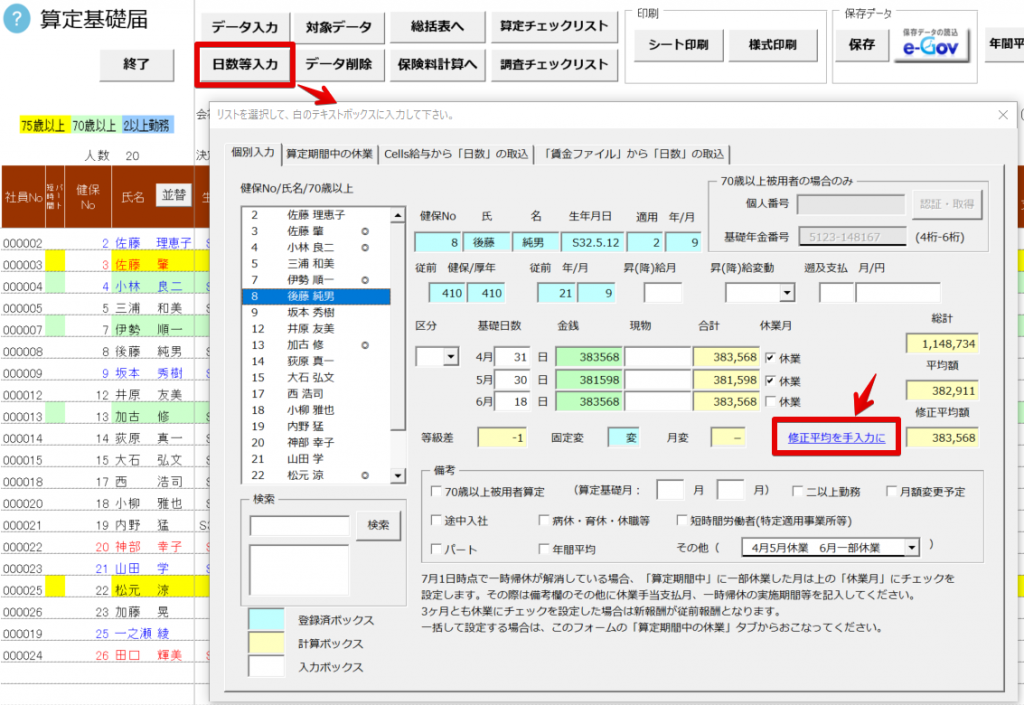The width and height of the screenshot is (1024, 705).
Task: Click the April 金銭 field 383568
Action: pos(590,357)
